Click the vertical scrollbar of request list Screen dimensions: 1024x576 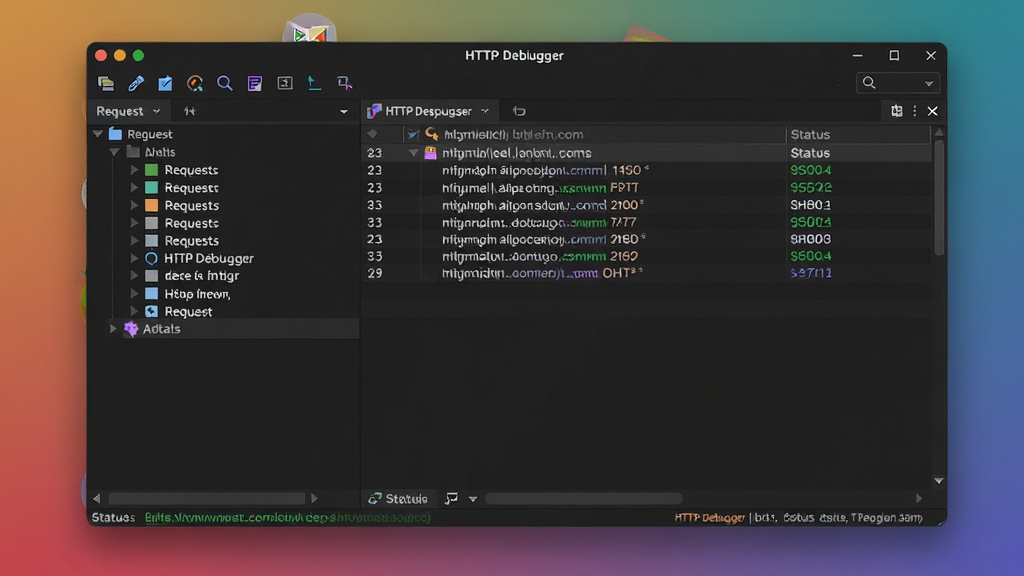[938, 197]
